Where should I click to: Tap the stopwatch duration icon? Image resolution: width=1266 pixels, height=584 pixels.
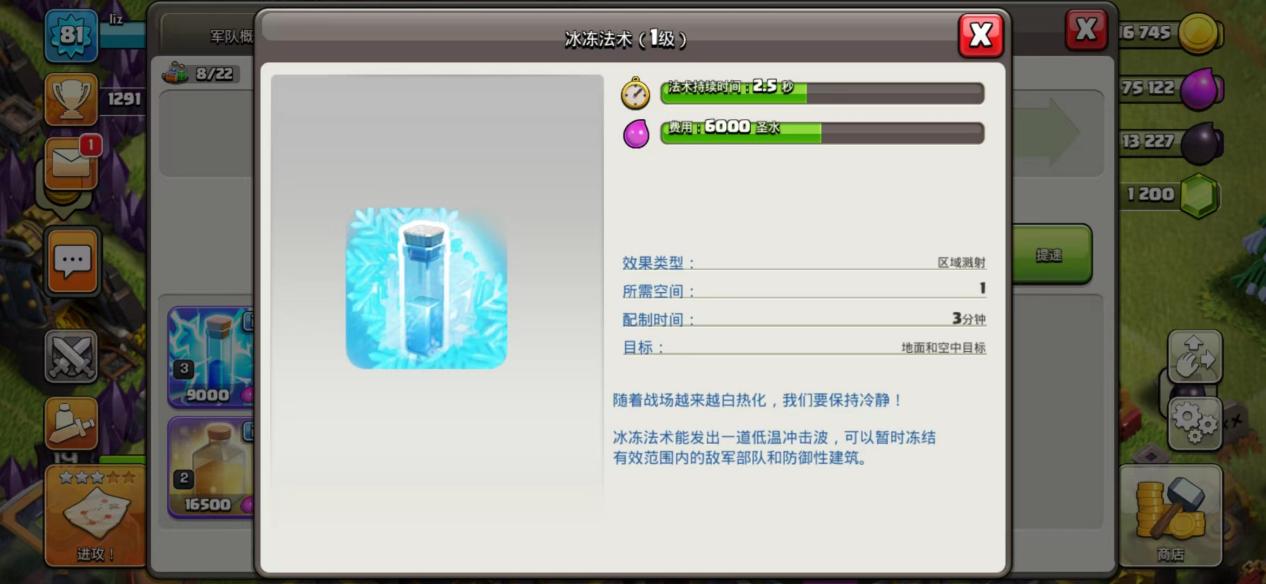[x=636, y=93]
